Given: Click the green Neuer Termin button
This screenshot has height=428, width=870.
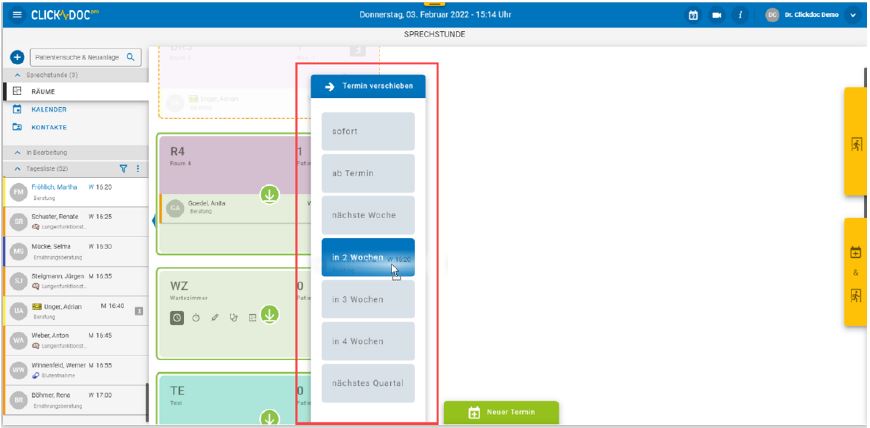Looking at the screenshot, I should 500,413.
